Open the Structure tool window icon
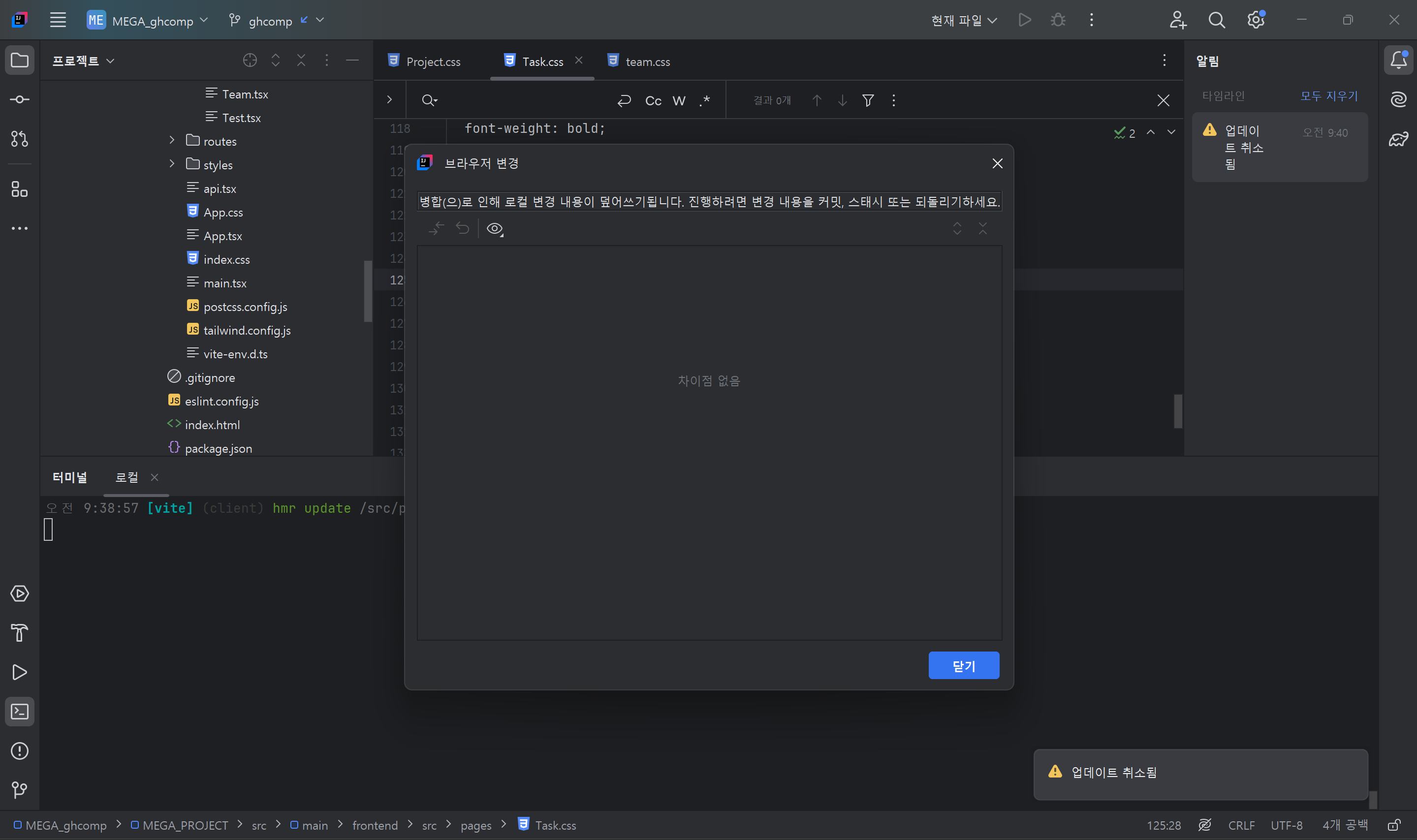Viewport: 1417px width, 840px height. (19, 189)
